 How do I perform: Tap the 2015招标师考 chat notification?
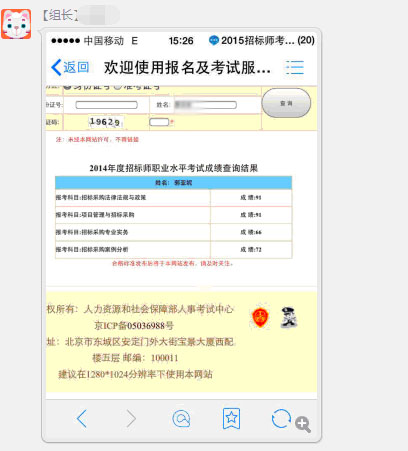(262, 40)
